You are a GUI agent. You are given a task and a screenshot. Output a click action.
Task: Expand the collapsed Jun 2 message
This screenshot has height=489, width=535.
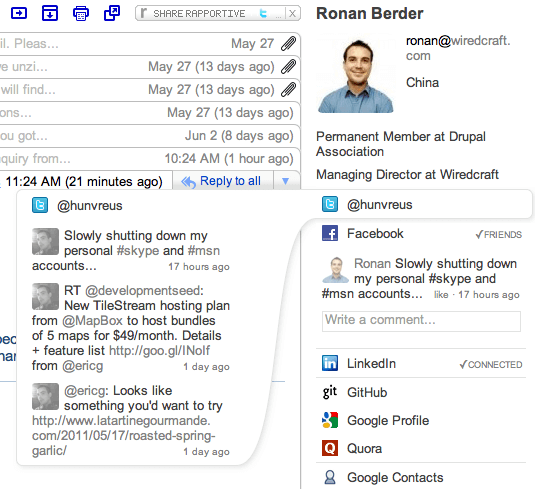pos(149,136)
